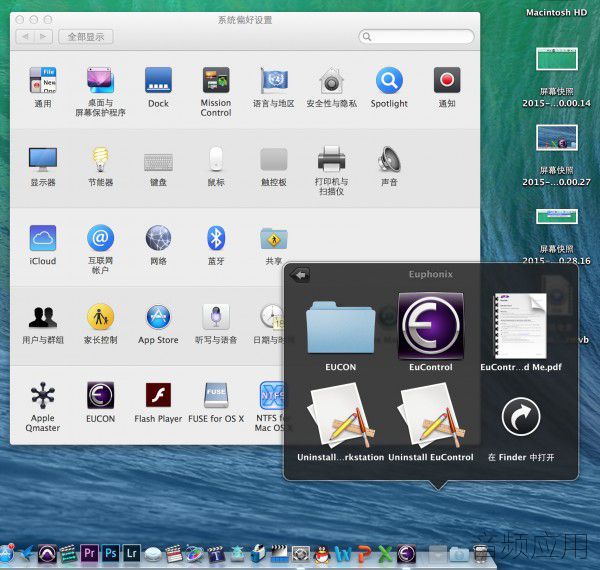Open 声音 (Sound) preferences
The width and height of the screenshot is (600, 570).
click(389, 159)
